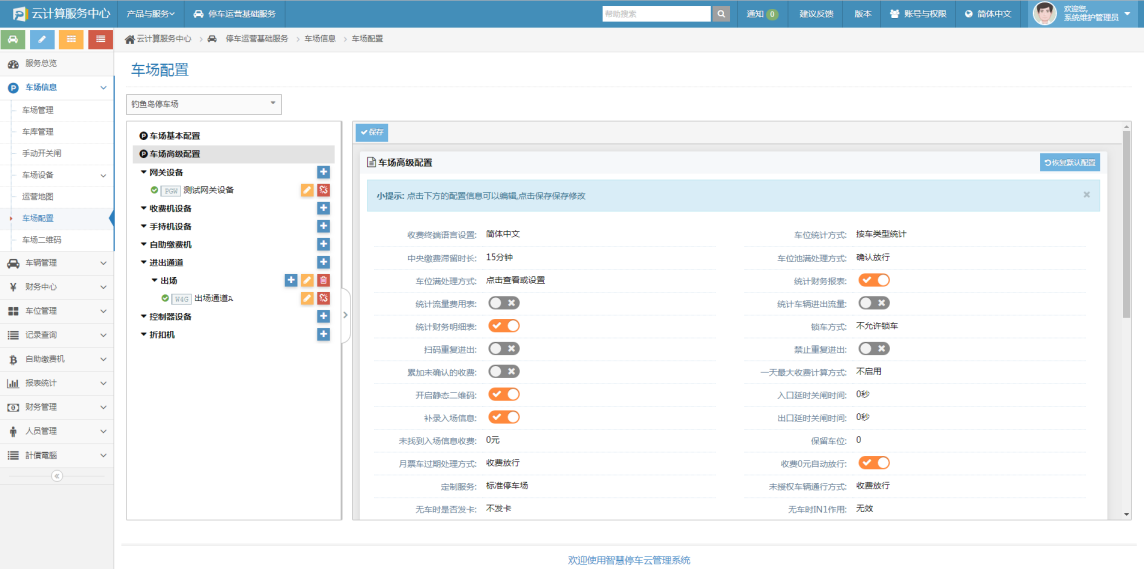Click the search magnifier button

(721, 14)
